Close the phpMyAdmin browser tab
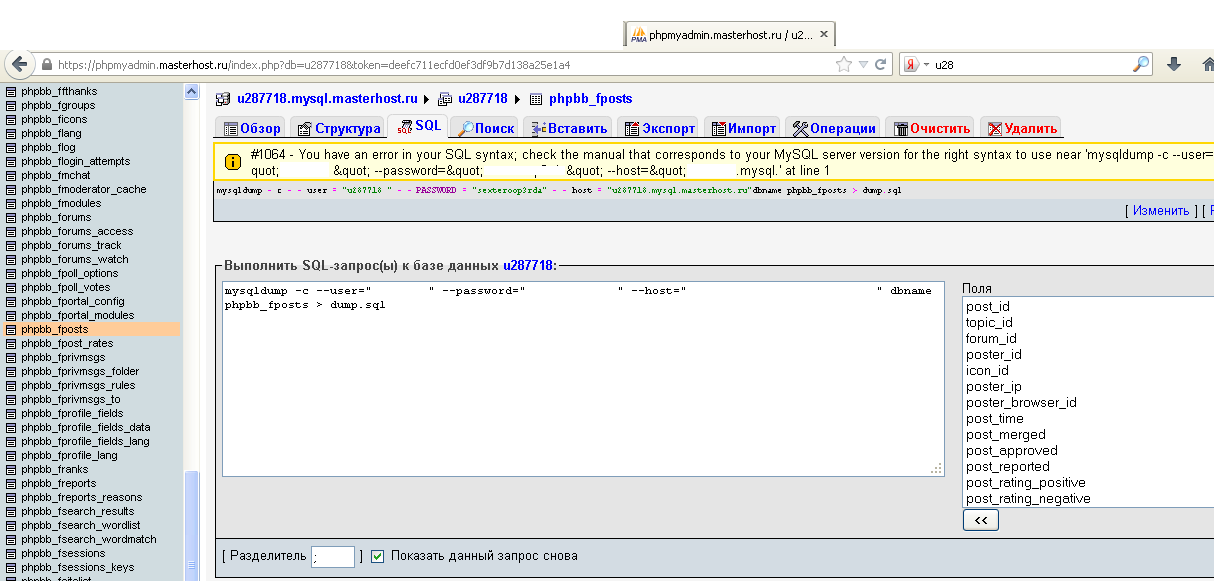The image size is (1214, 581). pyautogui.click(x=824, y=34)
